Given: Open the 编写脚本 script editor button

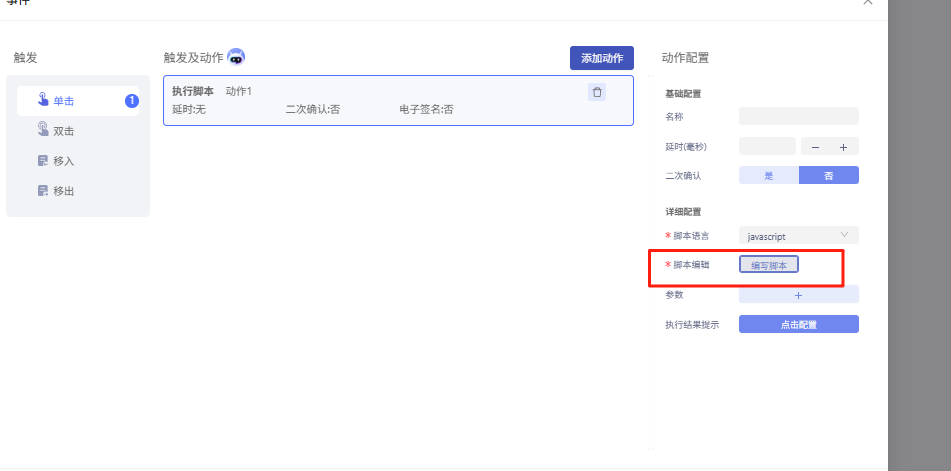Looking at the screenshot, I should [768, 264].
